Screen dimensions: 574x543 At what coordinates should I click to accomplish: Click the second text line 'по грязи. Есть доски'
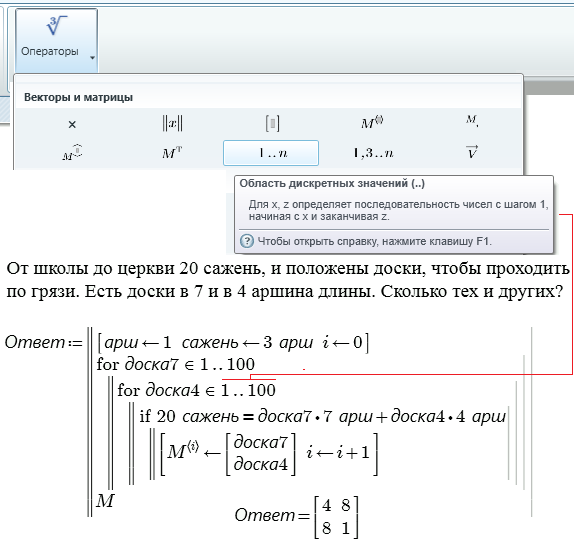[284, 292]
